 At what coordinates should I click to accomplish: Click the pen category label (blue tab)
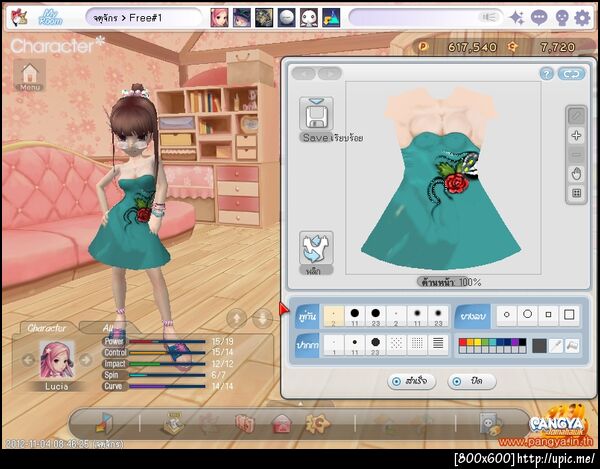(x=307, y=345)
